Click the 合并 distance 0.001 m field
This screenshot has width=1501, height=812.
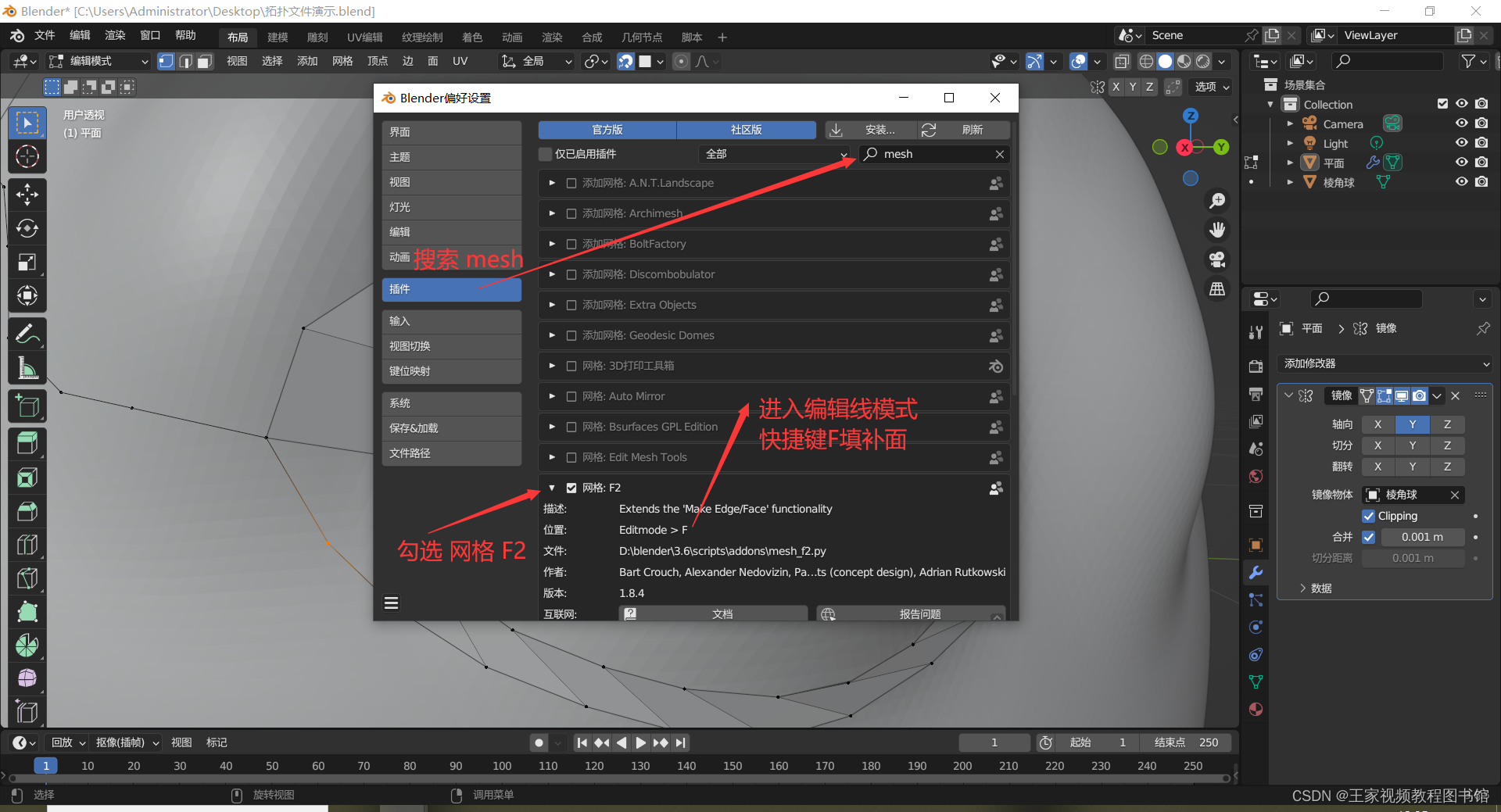[x=1422, y=537]
